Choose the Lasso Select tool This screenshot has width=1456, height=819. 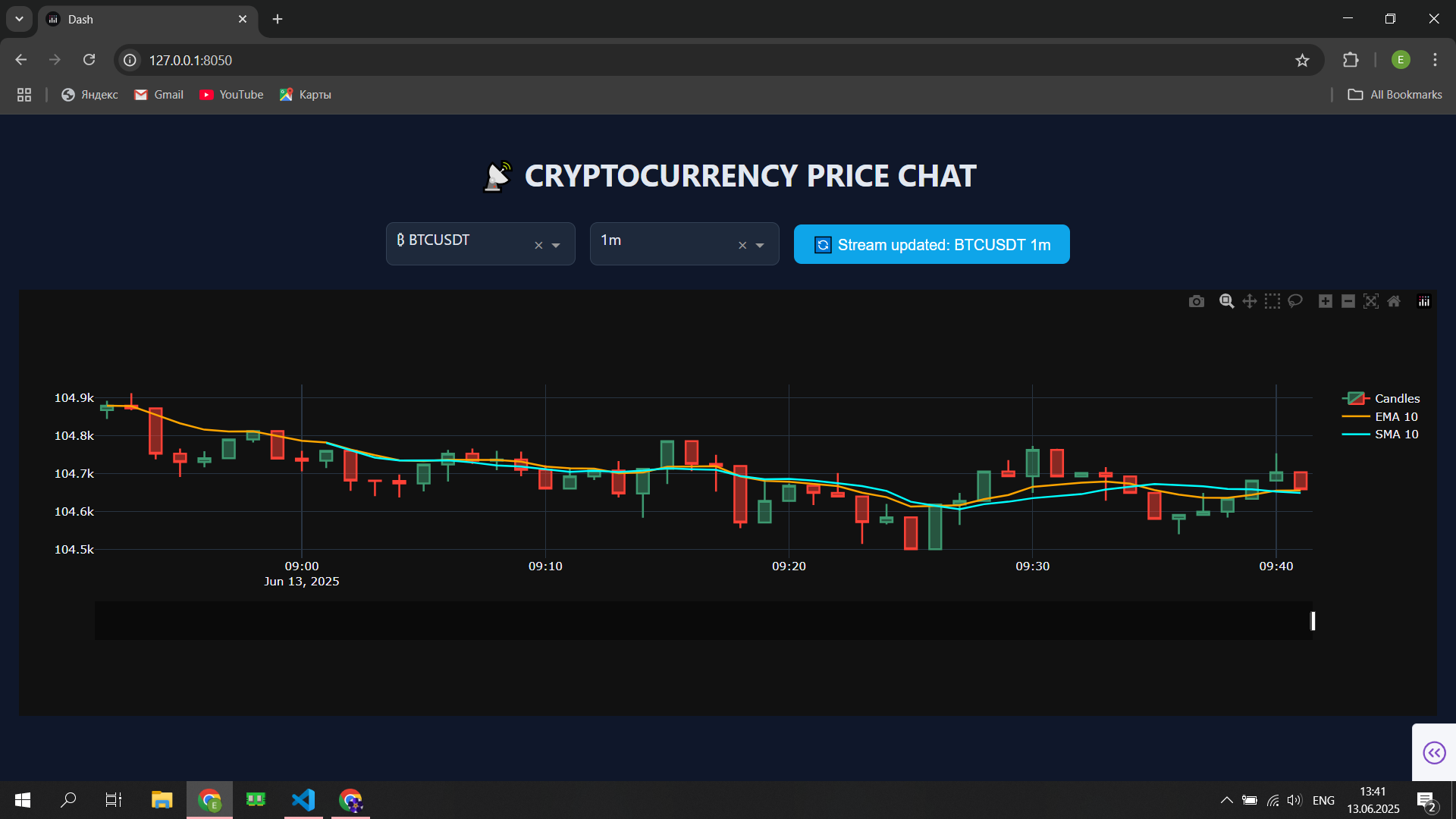[x=1295, y=301]
